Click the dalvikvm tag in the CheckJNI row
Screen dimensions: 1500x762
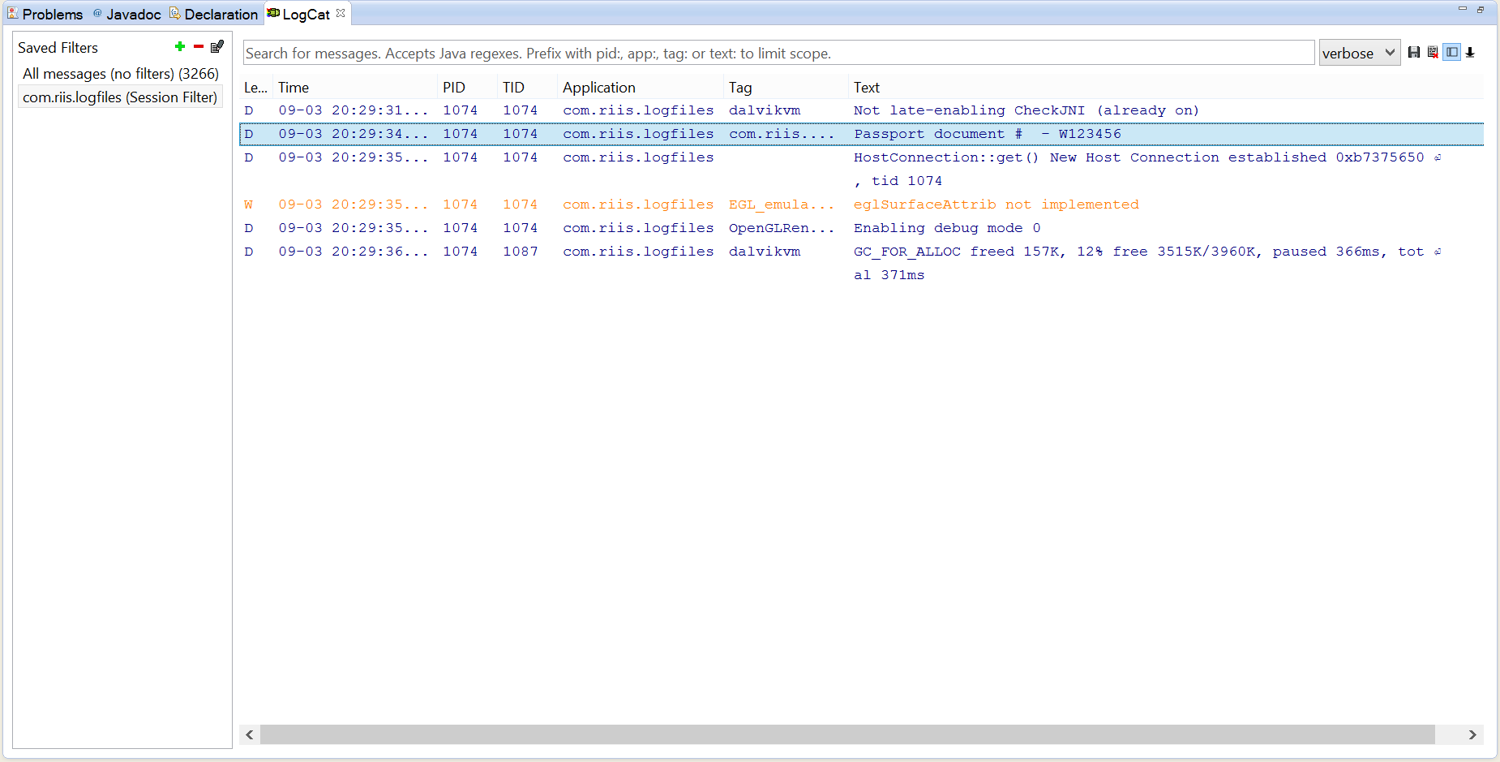point(764,110)
